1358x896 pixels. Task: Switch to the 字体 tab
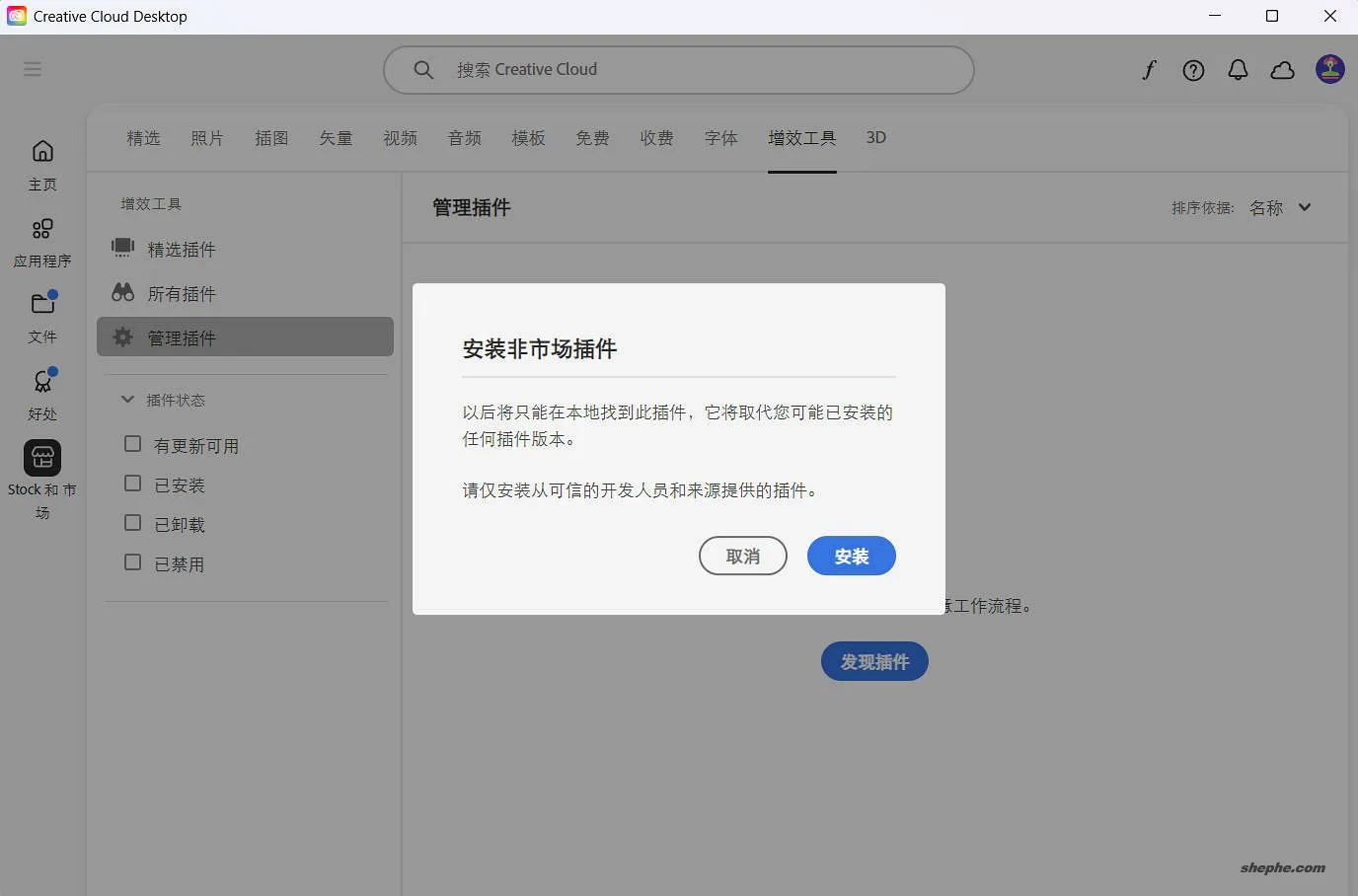720,138
